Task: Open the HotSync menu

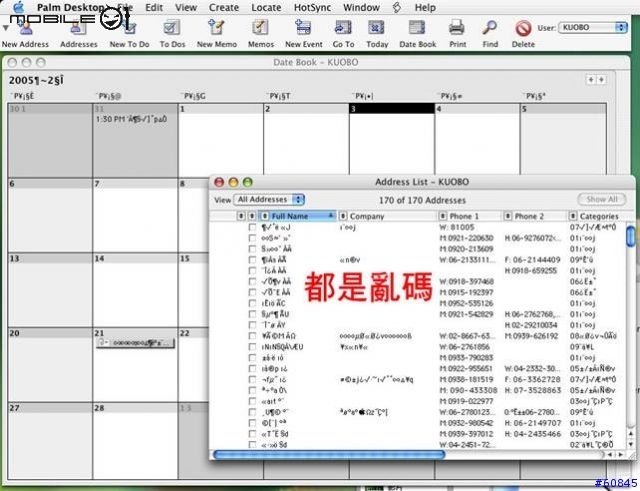Action: click(x=312, y=7)
